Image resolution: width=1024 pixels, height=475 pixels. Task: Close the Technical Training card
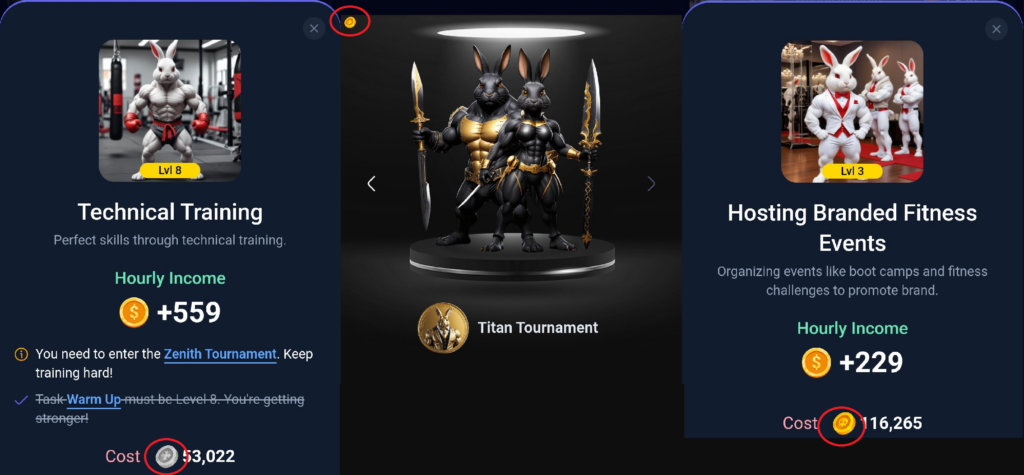tap(314, 29)
